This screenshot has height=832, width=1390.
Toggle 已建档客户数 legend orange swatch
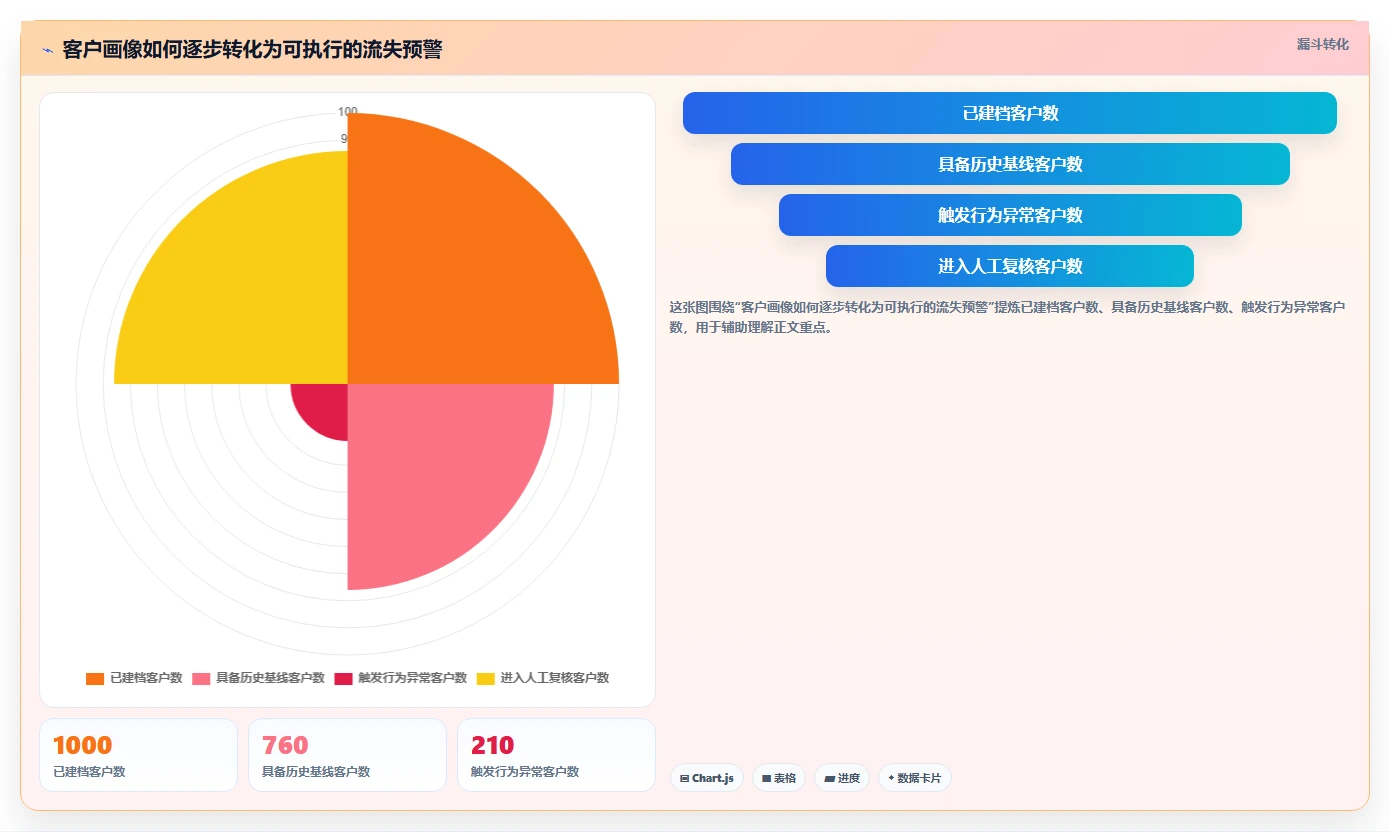click(x=95, y=678)
